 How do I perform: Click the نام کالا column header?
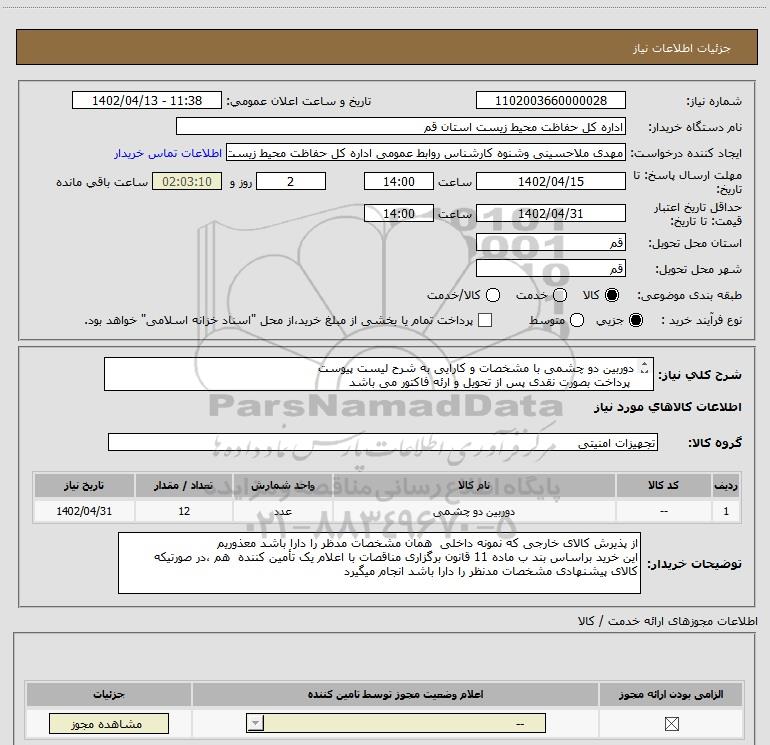coord(474,485)
